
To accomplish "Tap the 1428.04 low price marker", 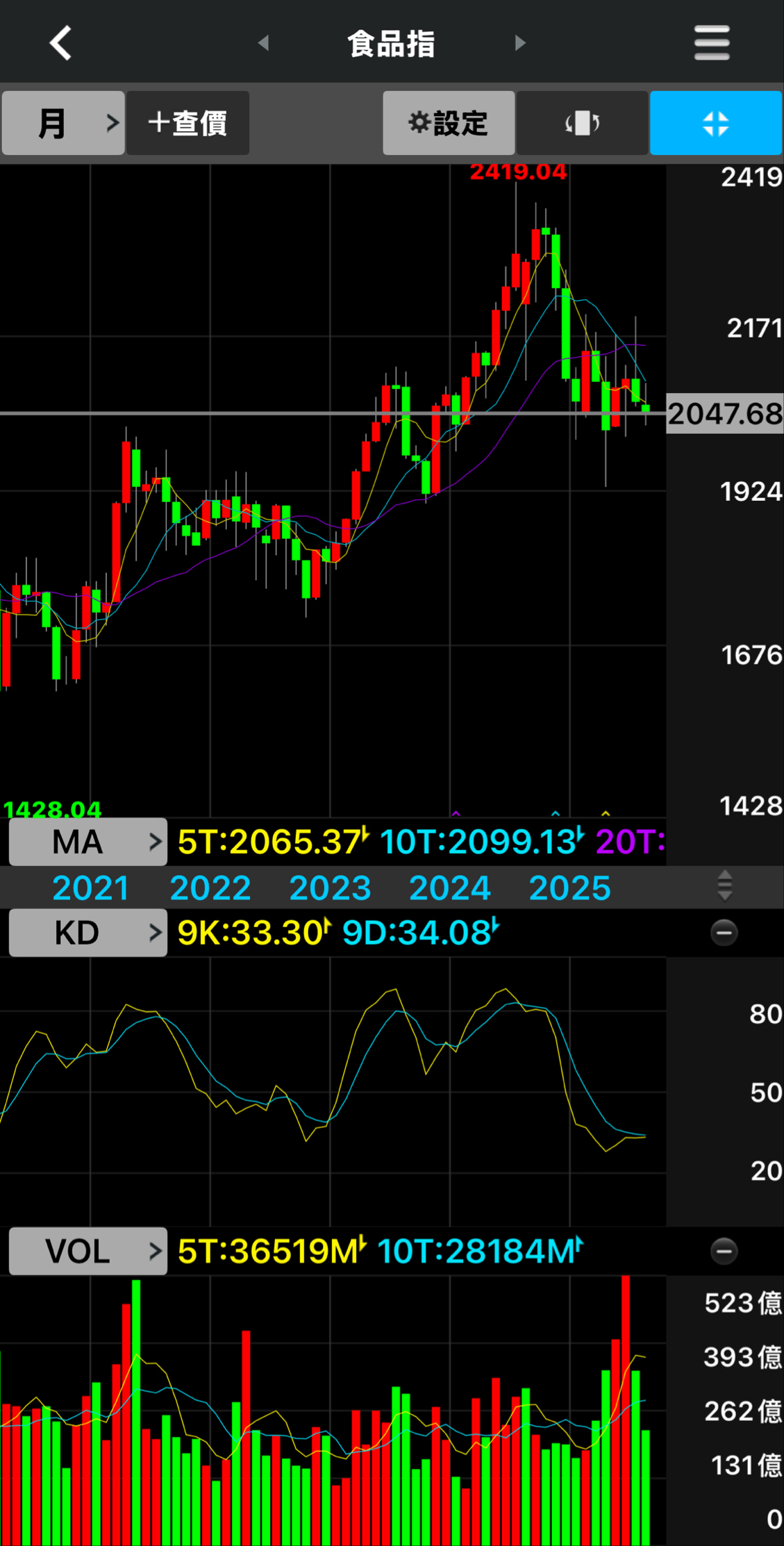I will (52, 809).
